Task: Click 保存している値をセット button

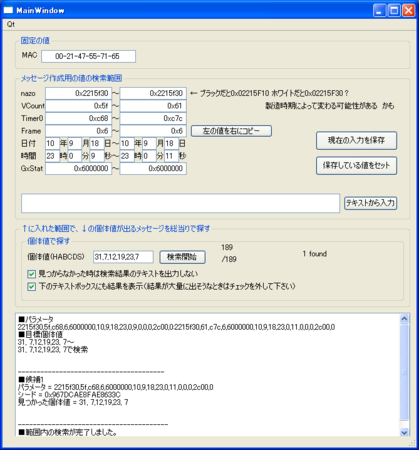Action: pos(356,166)
